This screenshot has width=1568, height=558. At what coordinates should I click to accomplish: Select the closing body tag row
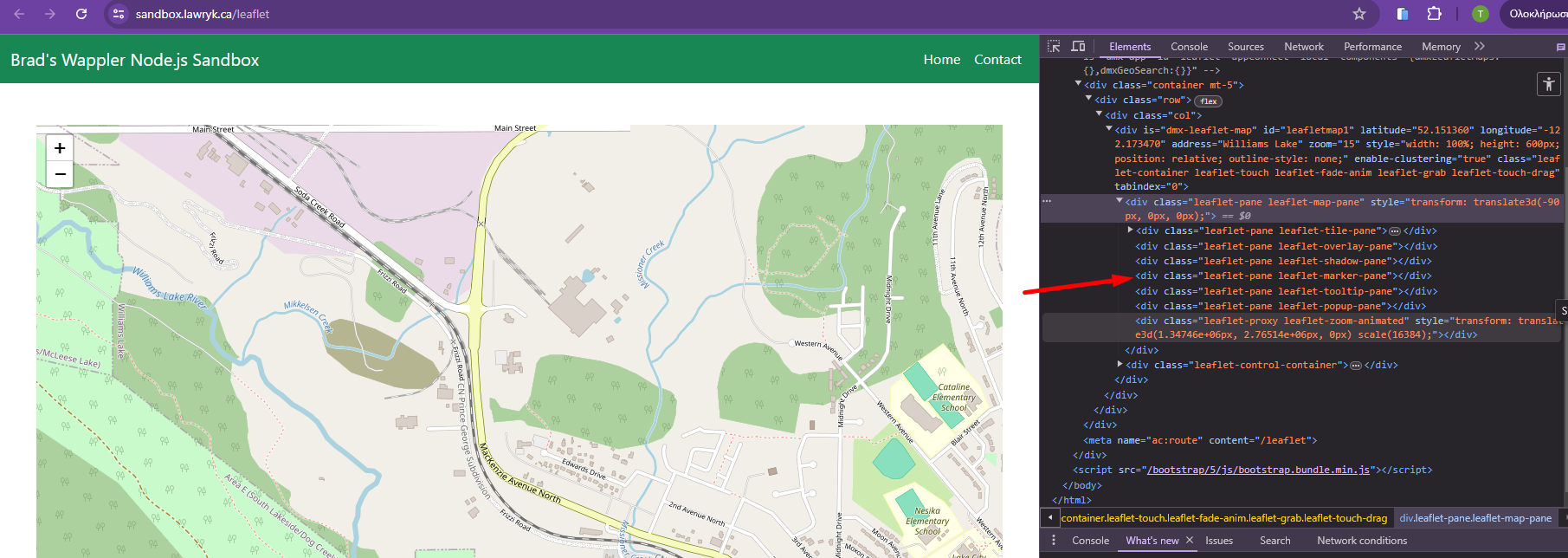[x=1081, y=485]
